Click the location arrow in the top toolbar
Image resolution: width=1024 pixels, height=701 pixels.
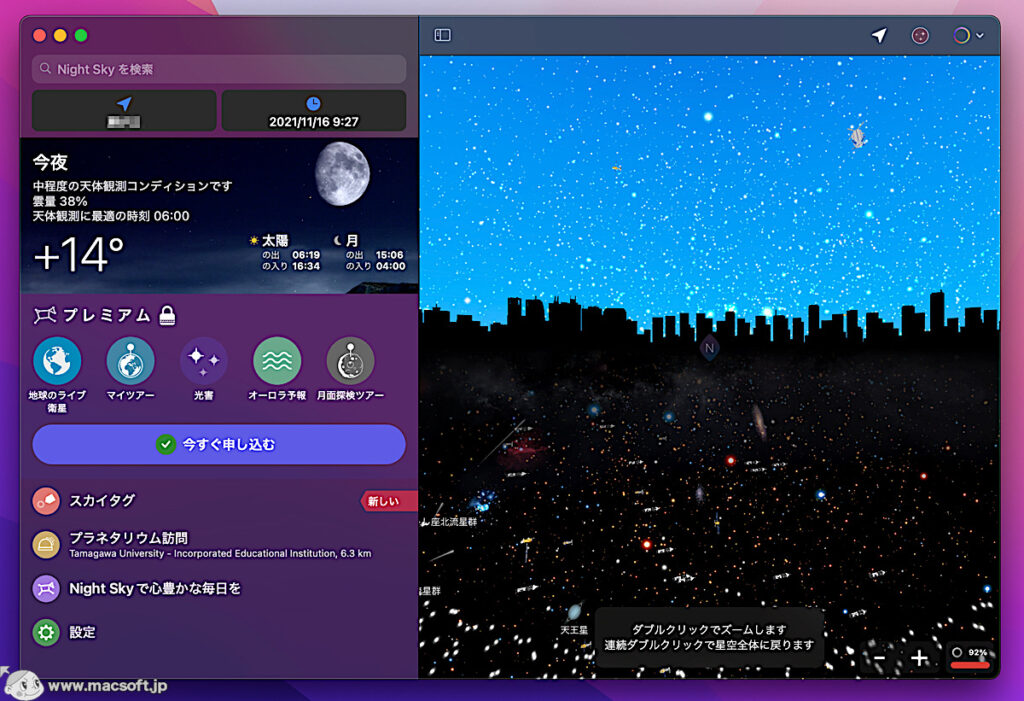point(879,35)
